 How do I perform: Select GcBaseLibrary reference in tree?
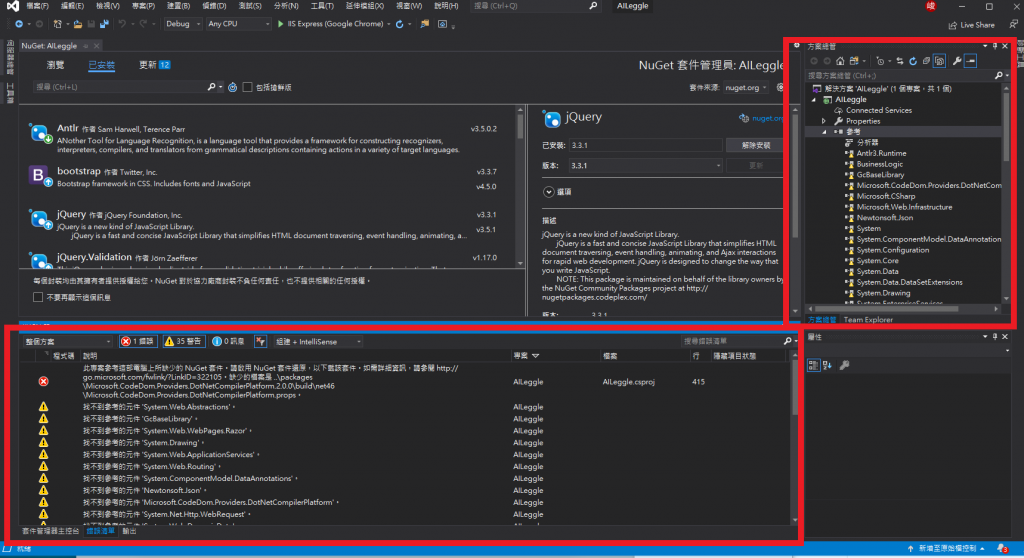(x=880, y=175)
